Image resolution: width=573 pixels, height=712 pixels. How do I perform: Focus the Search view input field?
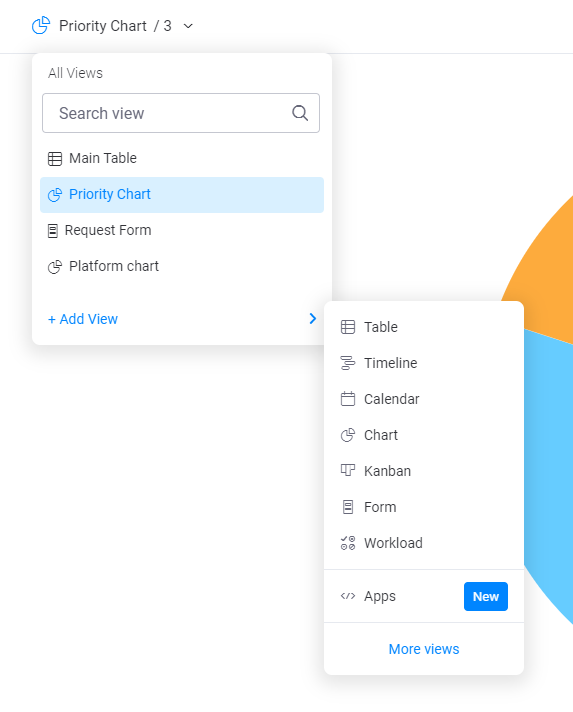181,113
